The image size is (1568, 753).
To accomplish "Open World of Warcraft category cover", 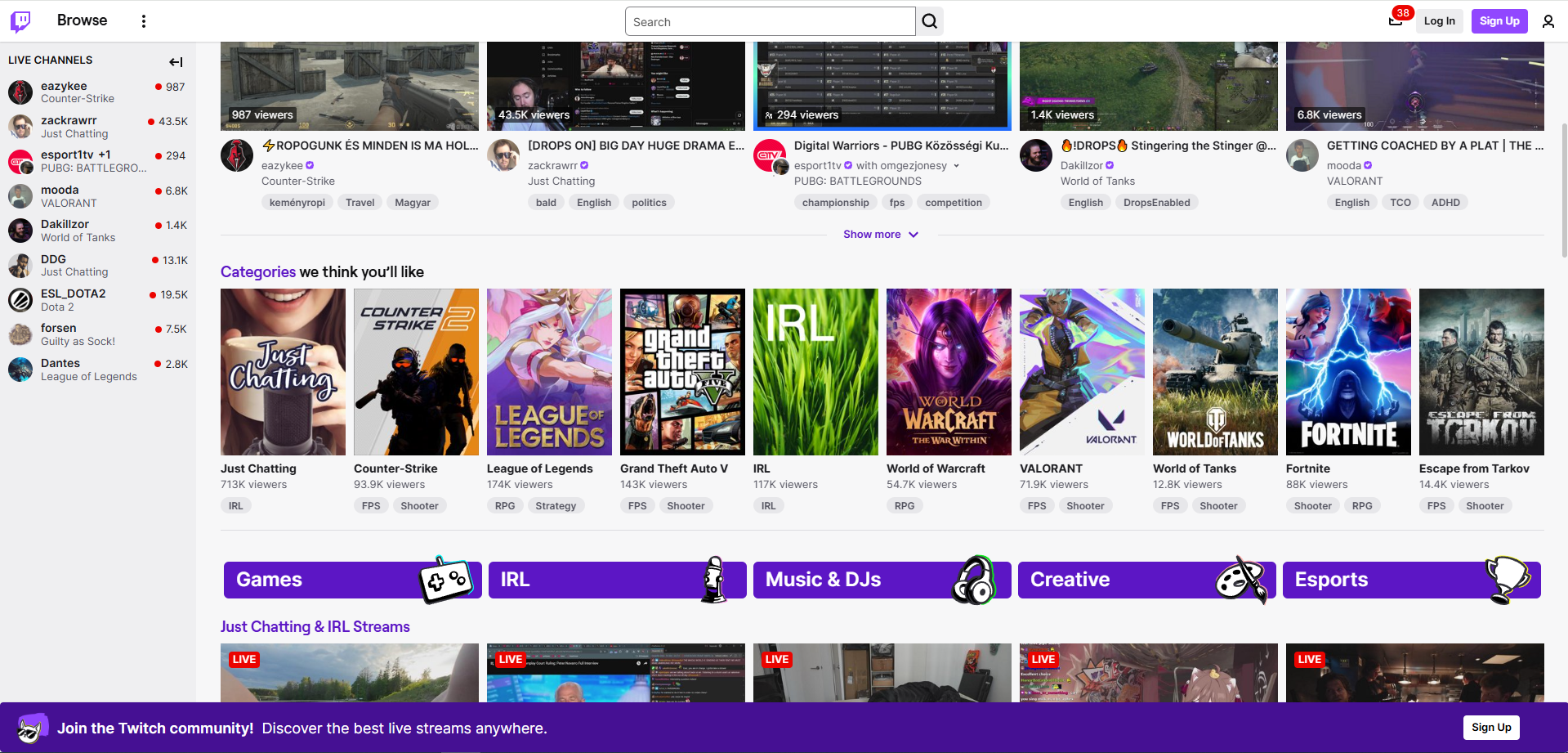I will click(949, 372).
